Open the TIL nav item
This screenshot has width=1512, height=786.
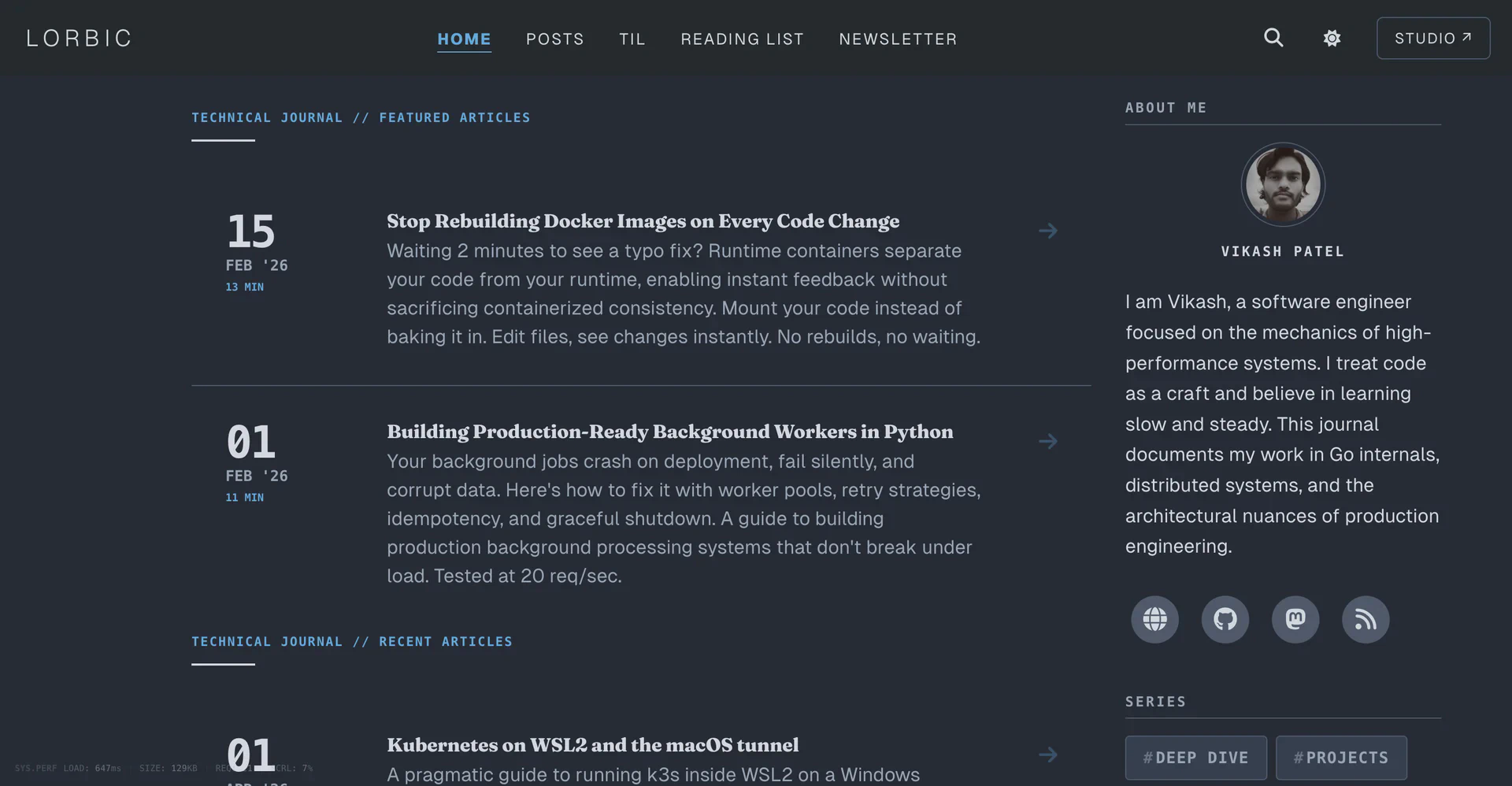[x=632, y=39]
